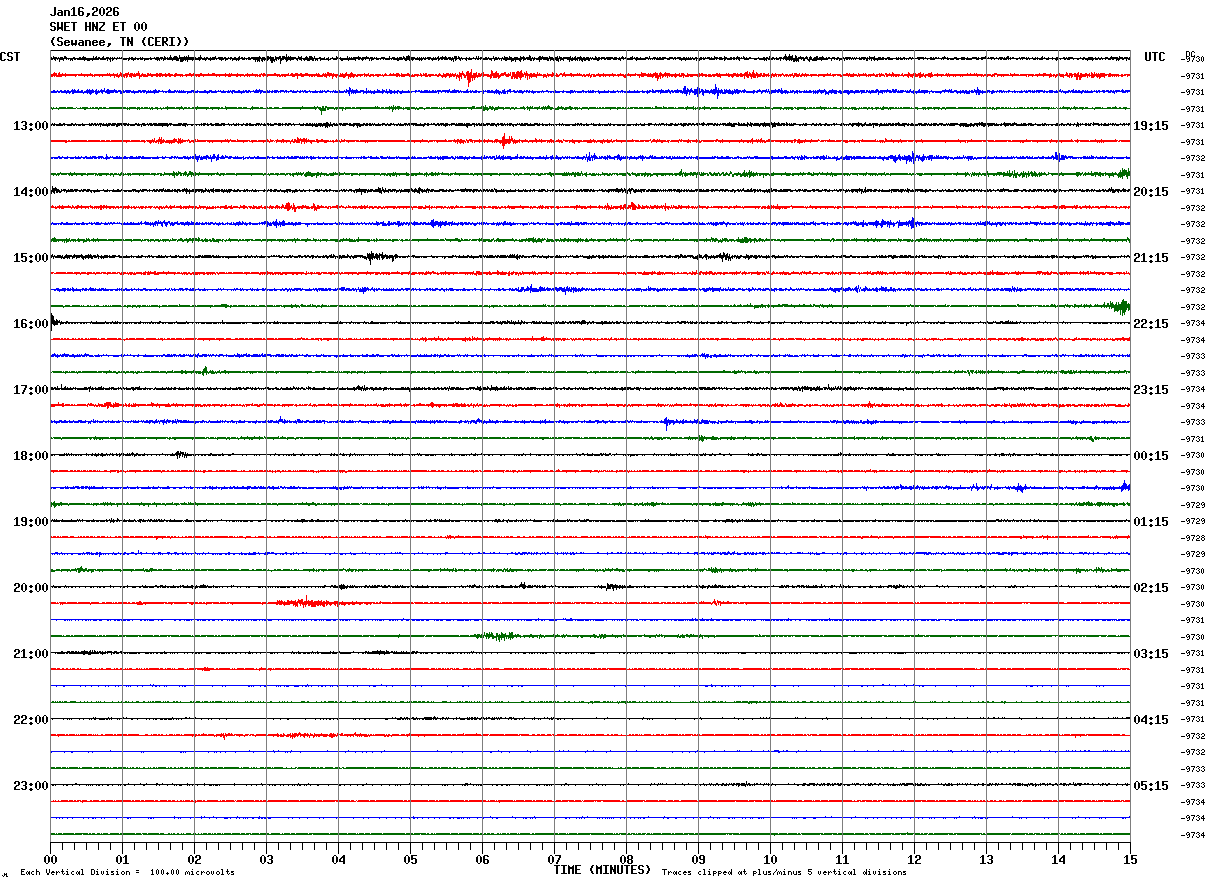1210x886 pixels.
Task: Select the SWET HNZ ET 00 station label
Action: click(98, 27)
